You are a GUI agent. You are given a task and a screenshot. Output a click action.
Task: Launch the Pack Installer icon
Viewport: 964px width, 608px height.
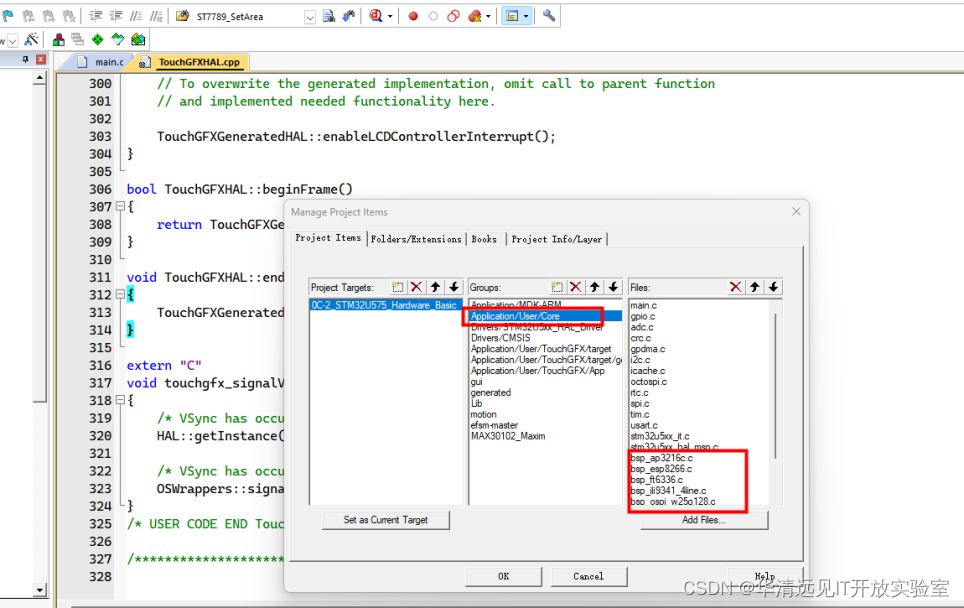point(138,40)
